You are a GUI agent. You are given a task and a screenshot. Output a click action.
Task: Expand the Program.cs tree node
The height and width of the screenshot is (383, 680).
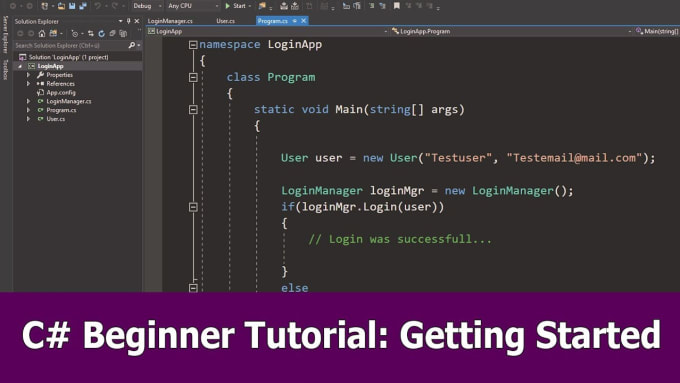tap(29, 110)
